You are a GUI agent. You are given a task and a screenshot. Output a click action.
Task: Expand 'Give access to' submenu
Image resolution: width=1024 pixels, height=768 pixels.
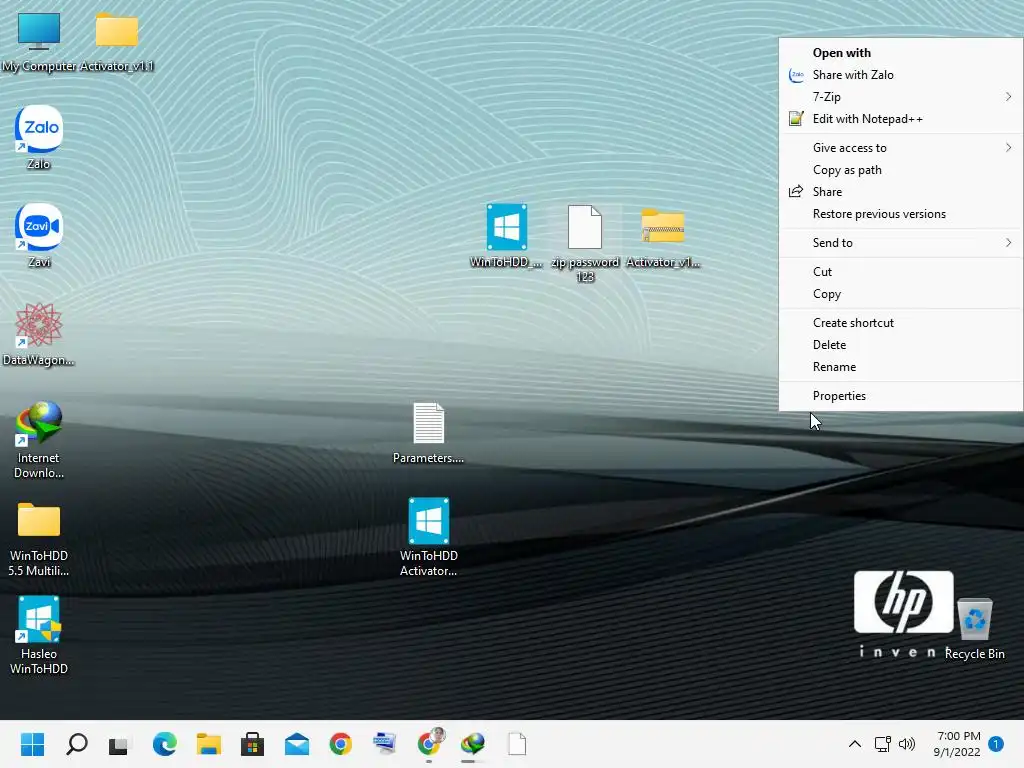[x=901, y=148]
